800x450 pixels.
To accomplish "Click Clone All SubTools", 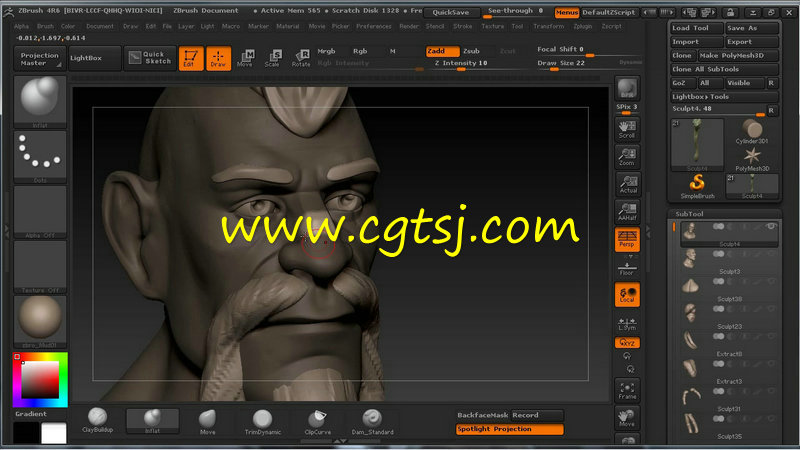I will 724,69.
